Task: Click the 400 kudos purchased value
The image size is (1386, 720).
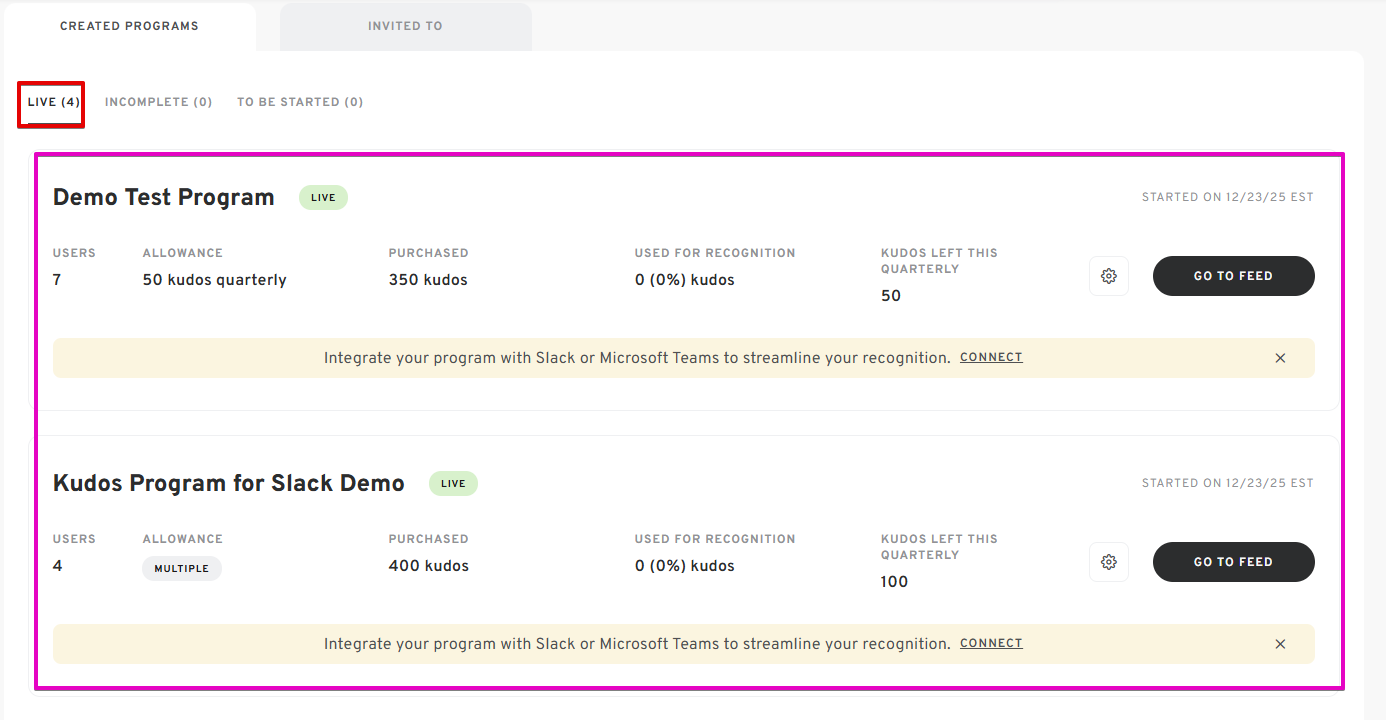Action: pos(428,566)
